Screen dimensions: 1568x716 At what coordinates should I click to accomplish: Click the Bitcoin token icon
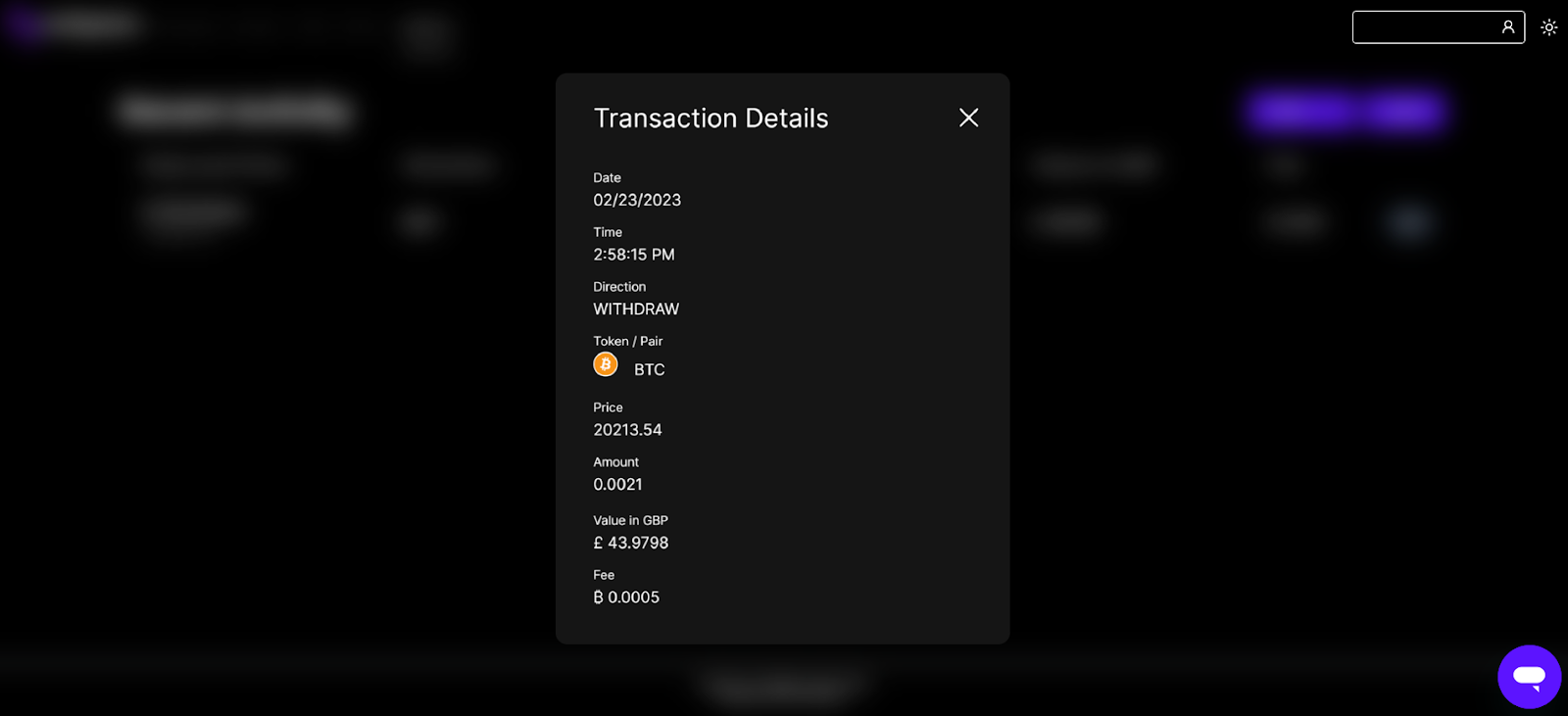pyautogui.click(x=606, y=364)
